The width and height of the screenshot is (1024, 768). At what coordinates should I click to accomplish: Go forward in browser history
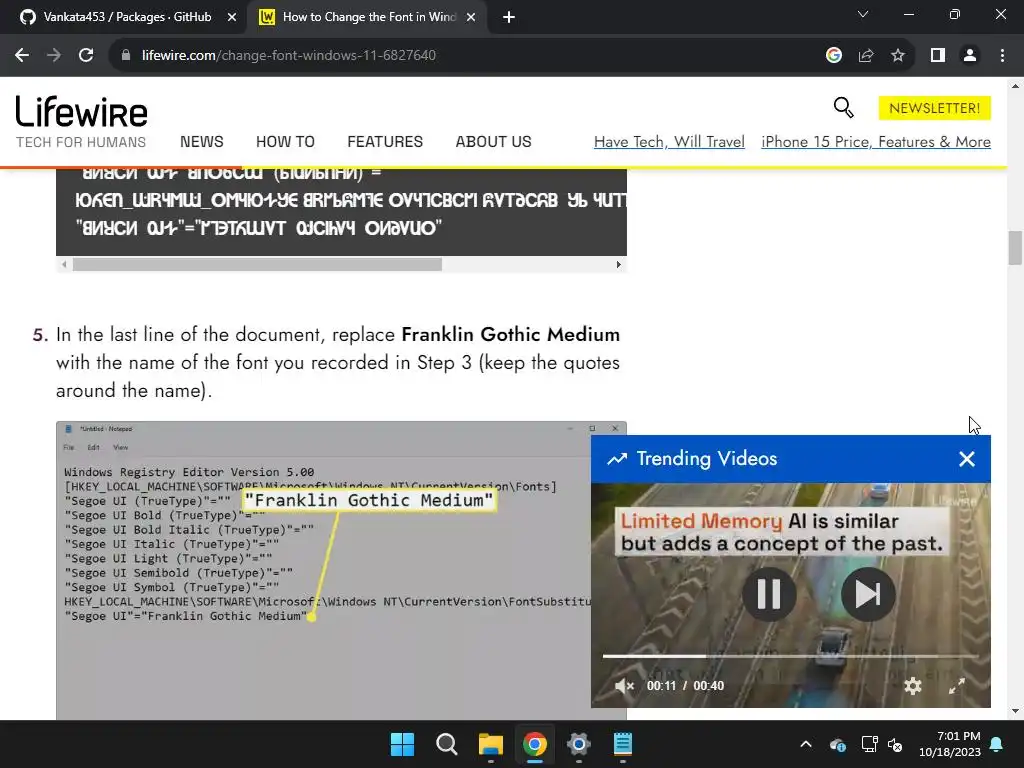[x=54, y=56]
